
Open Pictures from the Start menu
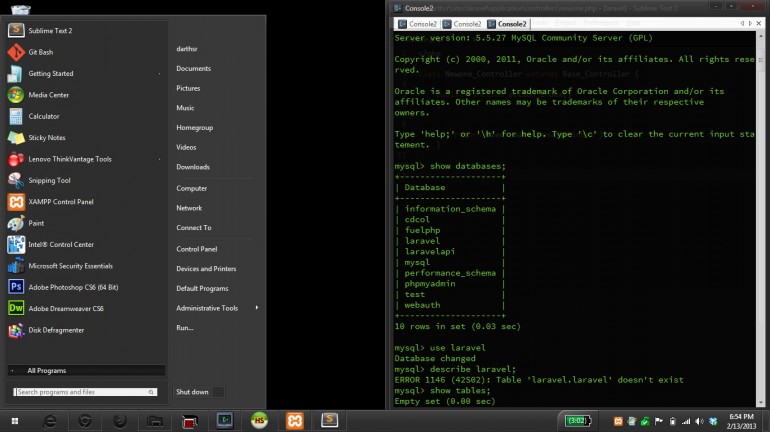click(x=188, y=88)
